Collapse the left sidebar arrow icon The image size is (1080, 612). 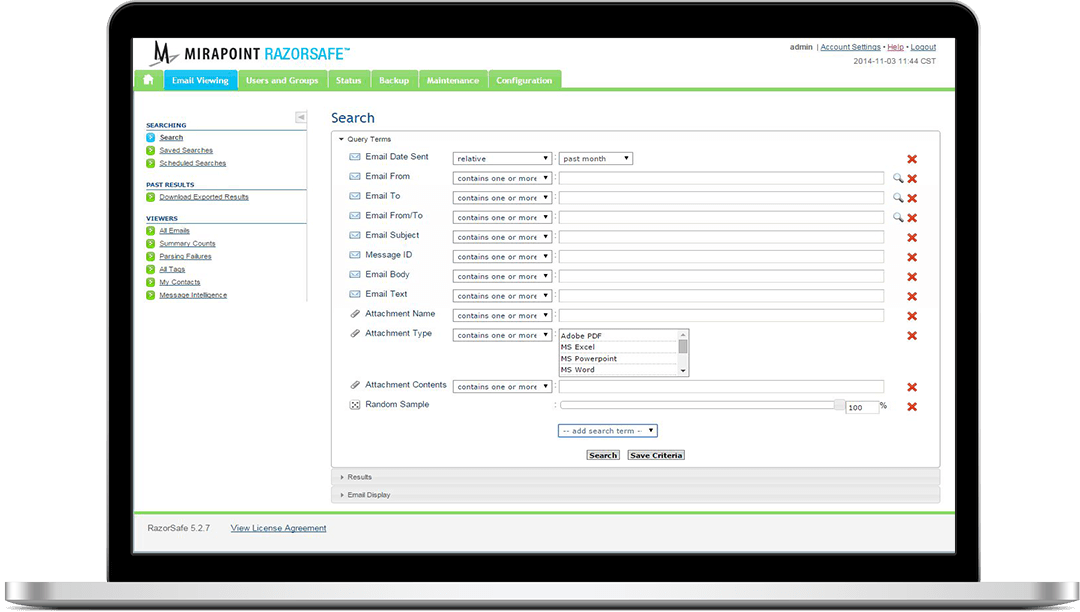[x=301, y=117]
